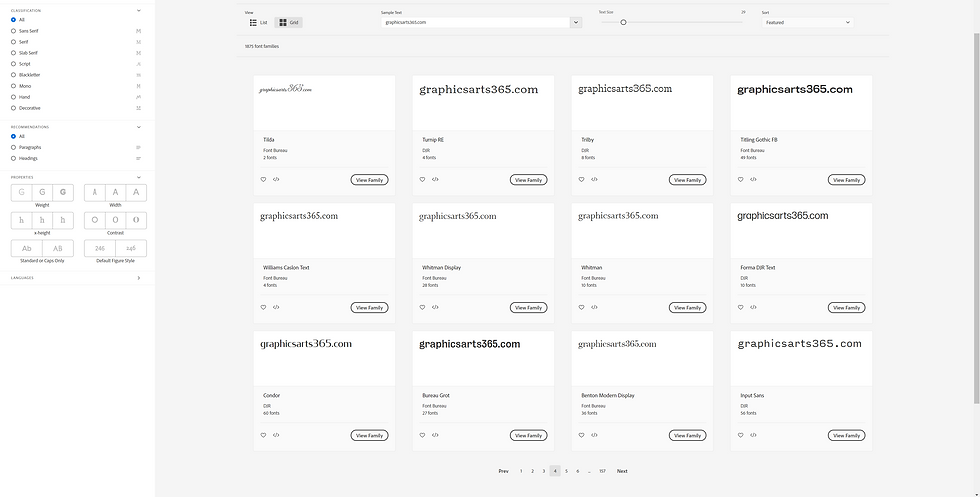Choose Mono classification radio
Image resolution: width=980 pixels, height=497 pixels.
point(14,86)
